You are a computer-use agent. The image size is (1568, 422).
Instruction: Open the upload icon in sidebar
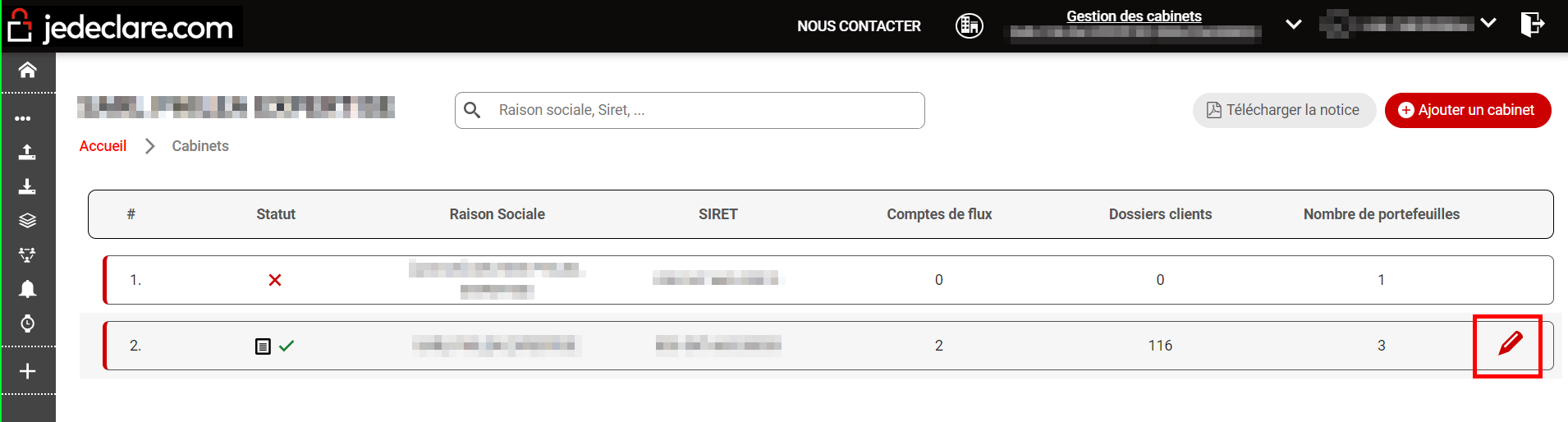(27, 152)
